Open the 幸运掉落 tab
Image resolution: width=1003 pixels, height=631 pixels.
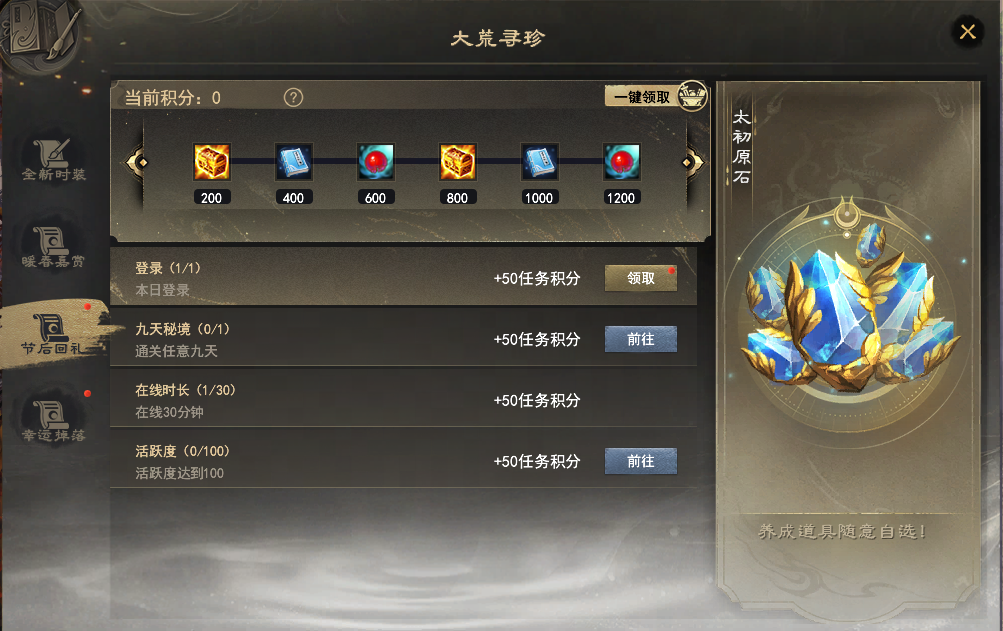click(54, 420)
